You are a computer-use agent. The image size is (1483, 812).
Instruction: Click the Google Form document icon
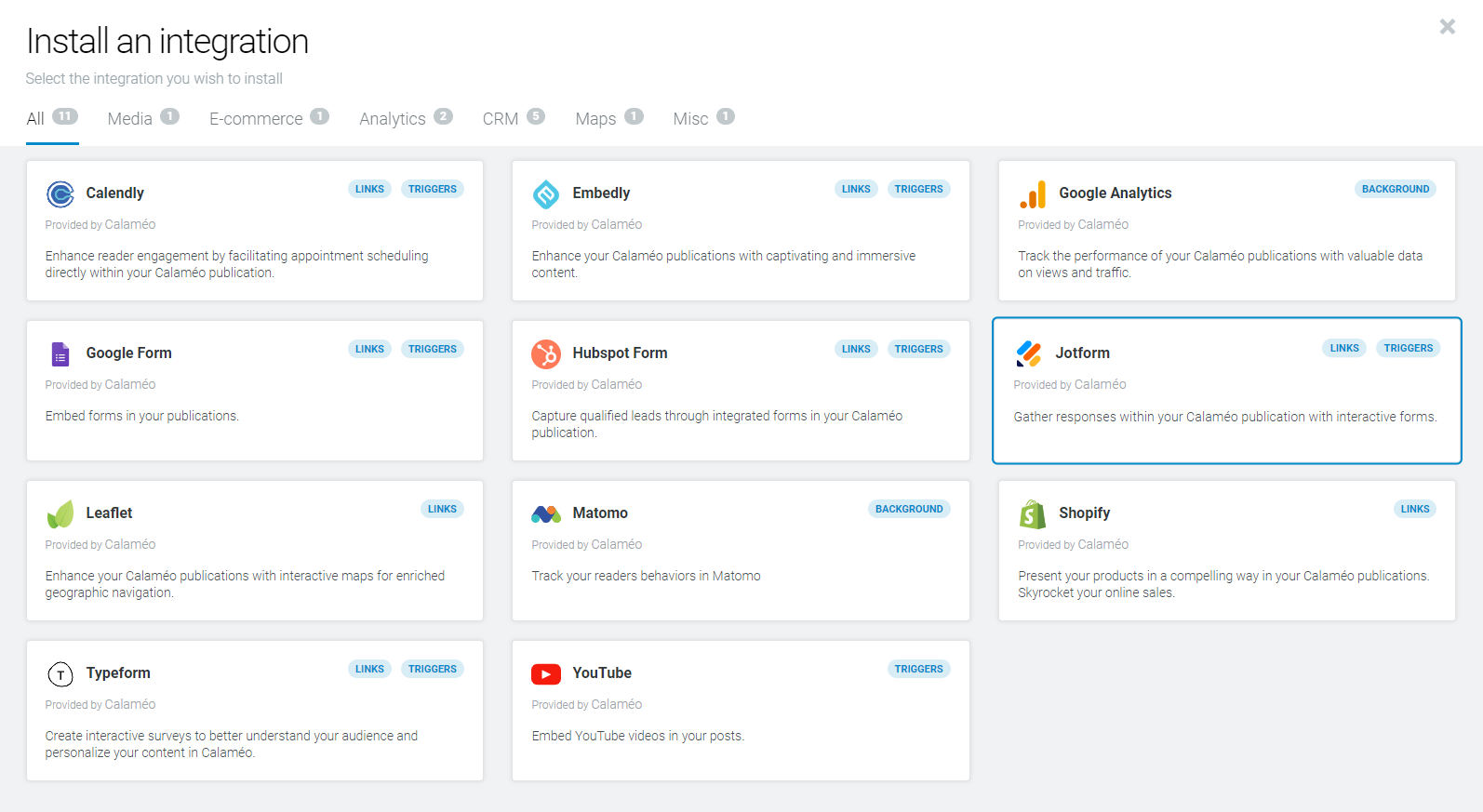[x=60, y=353]
